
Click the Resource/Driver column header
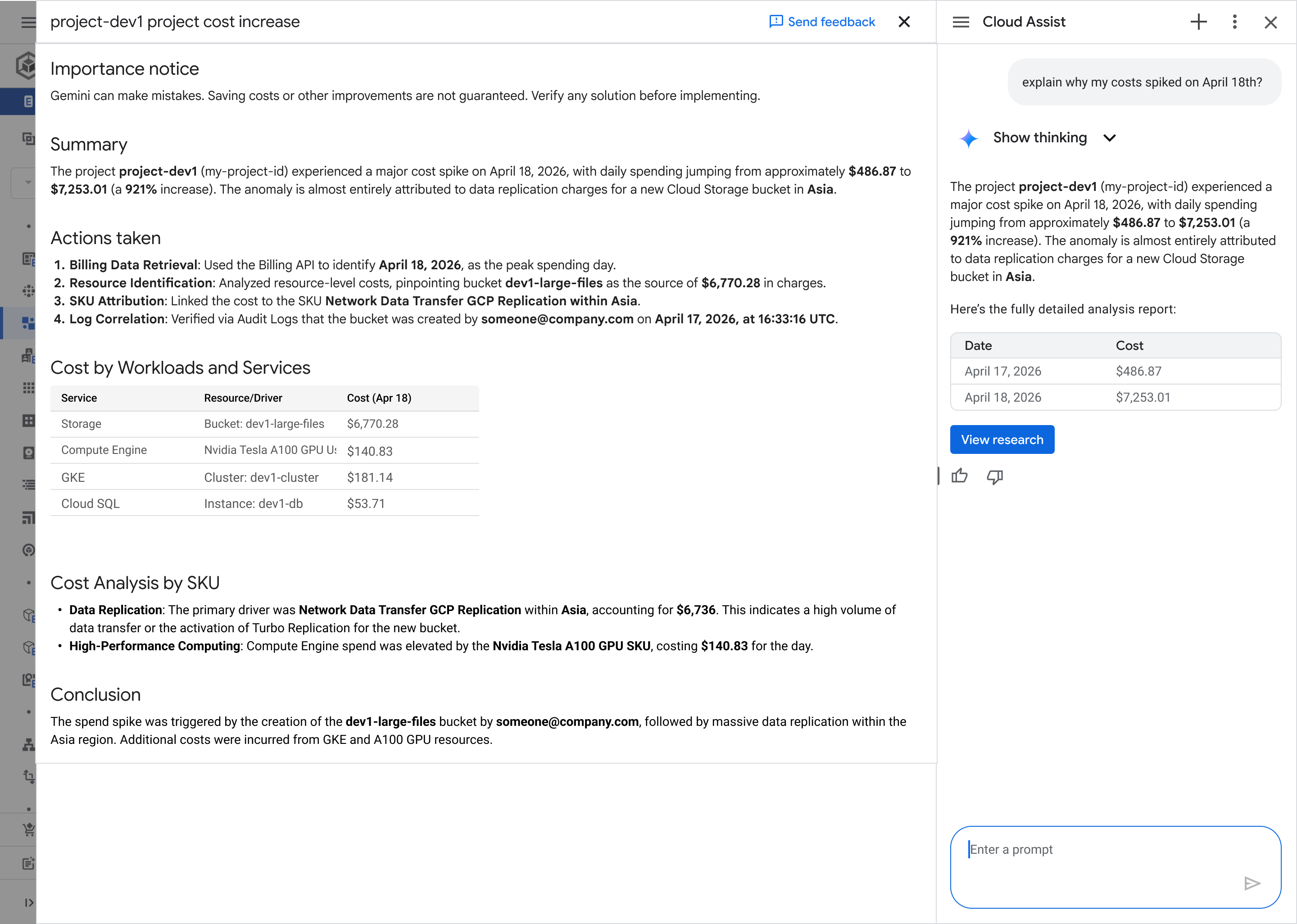point(243,398)
